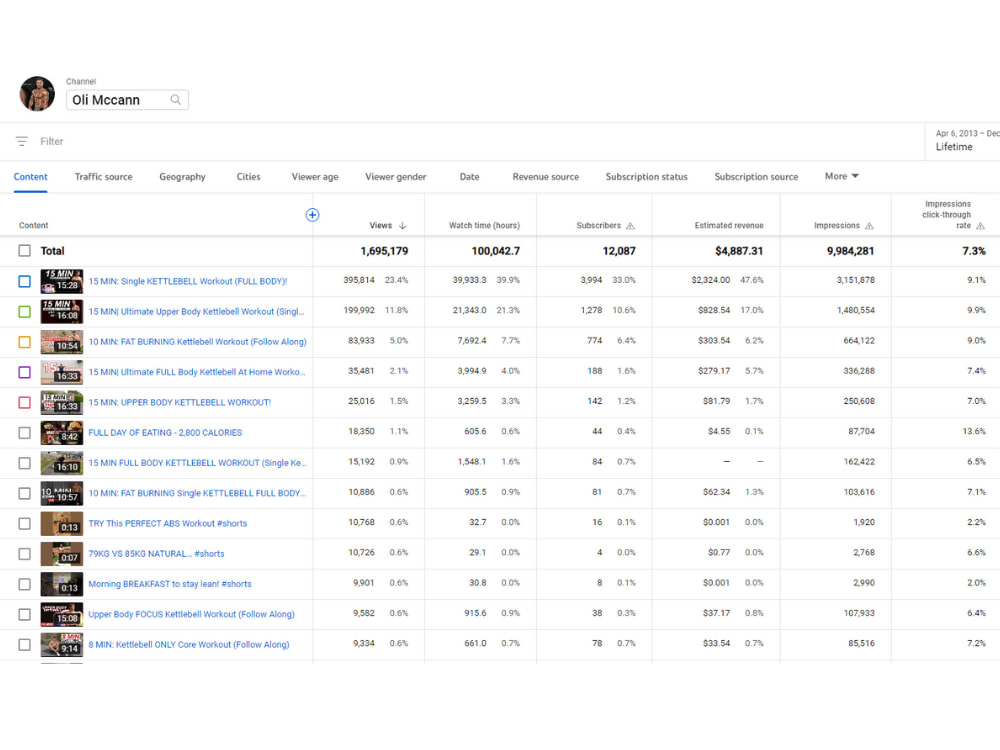Expand the More tabs dropdown
The height and width of the screenshot is (750, 1000).
tap(841, 176)
